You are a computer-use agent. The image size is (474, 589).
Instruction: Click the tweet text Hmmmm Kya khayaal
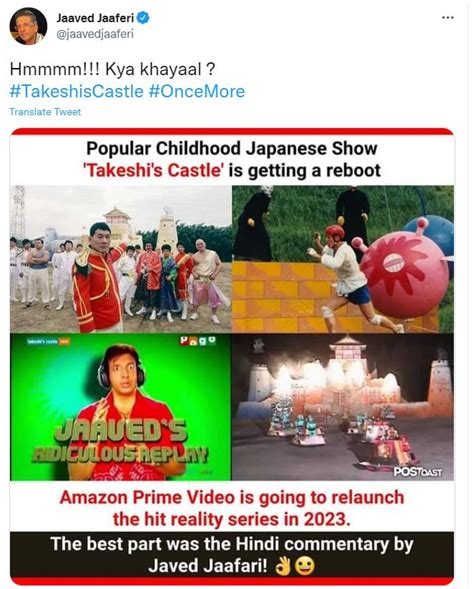pos(112,70)
